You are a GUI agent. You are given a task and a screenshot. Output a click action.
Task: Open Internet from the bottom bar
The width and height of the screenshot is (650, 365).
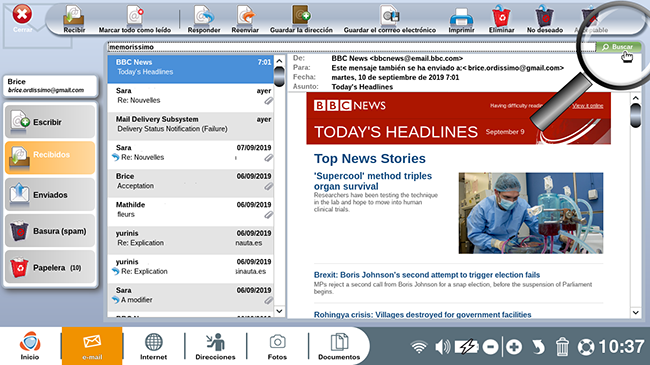point(153,346)
